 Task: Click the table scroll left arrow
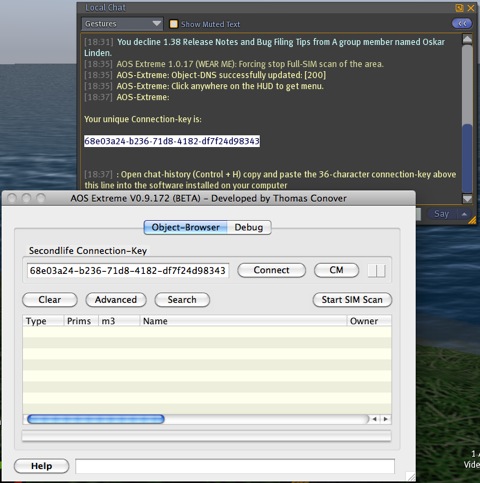374,419
